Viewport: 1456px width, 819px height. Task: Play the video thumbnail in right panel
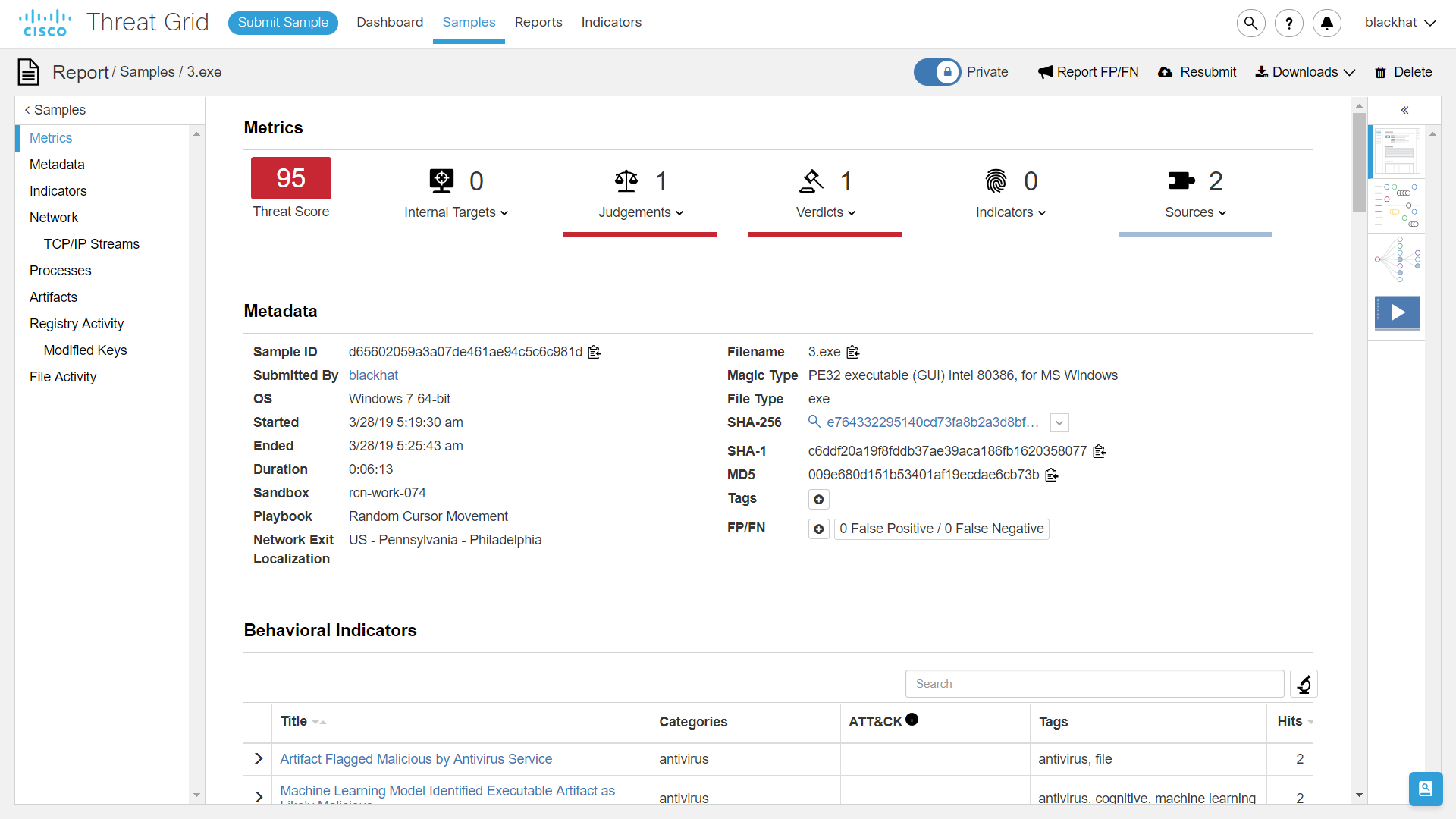tap(1397, 312)
